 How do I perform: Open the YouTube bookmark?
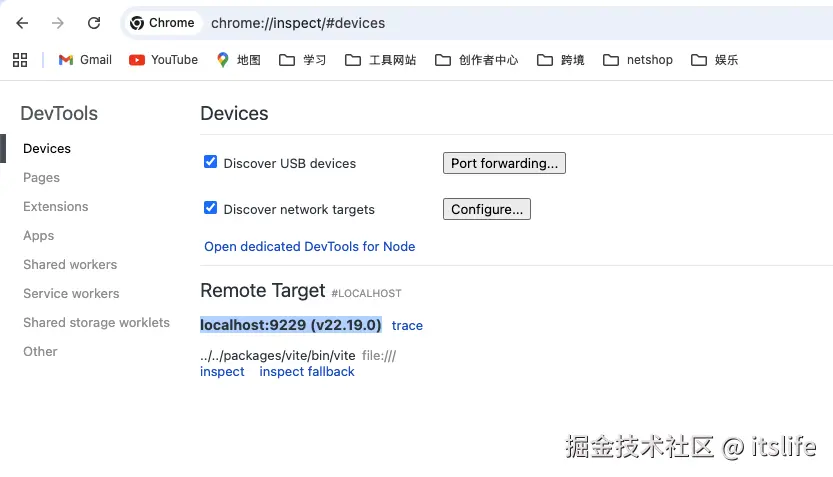pos(164,60)
